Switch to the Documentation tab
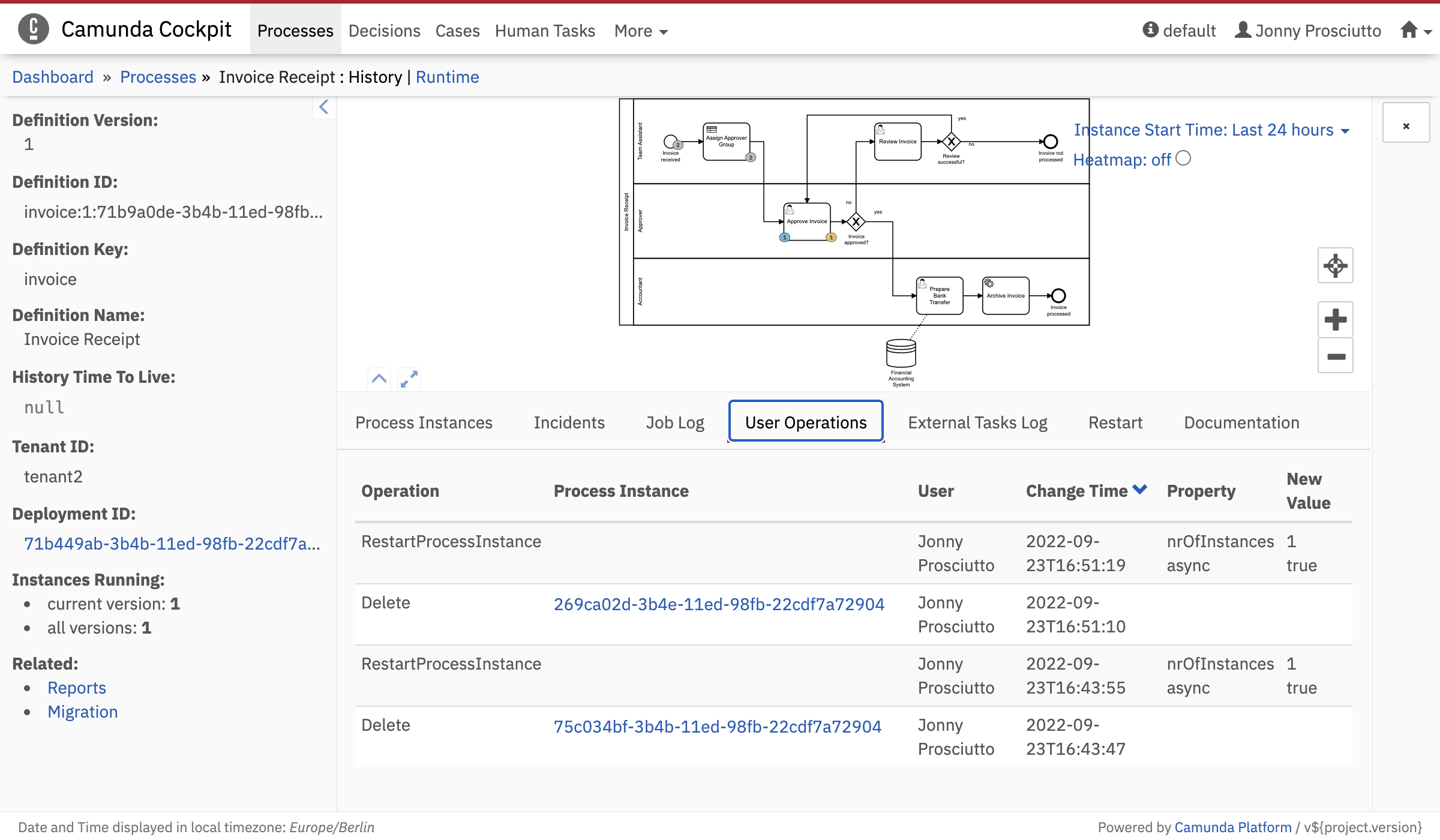The image size is (1440, 840). tap(1241, 422)
